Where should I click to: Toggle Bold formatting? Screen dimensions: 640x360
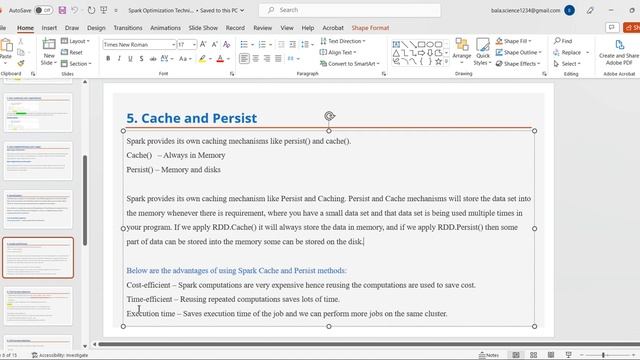pyautogui.click(x=108, y=59)
